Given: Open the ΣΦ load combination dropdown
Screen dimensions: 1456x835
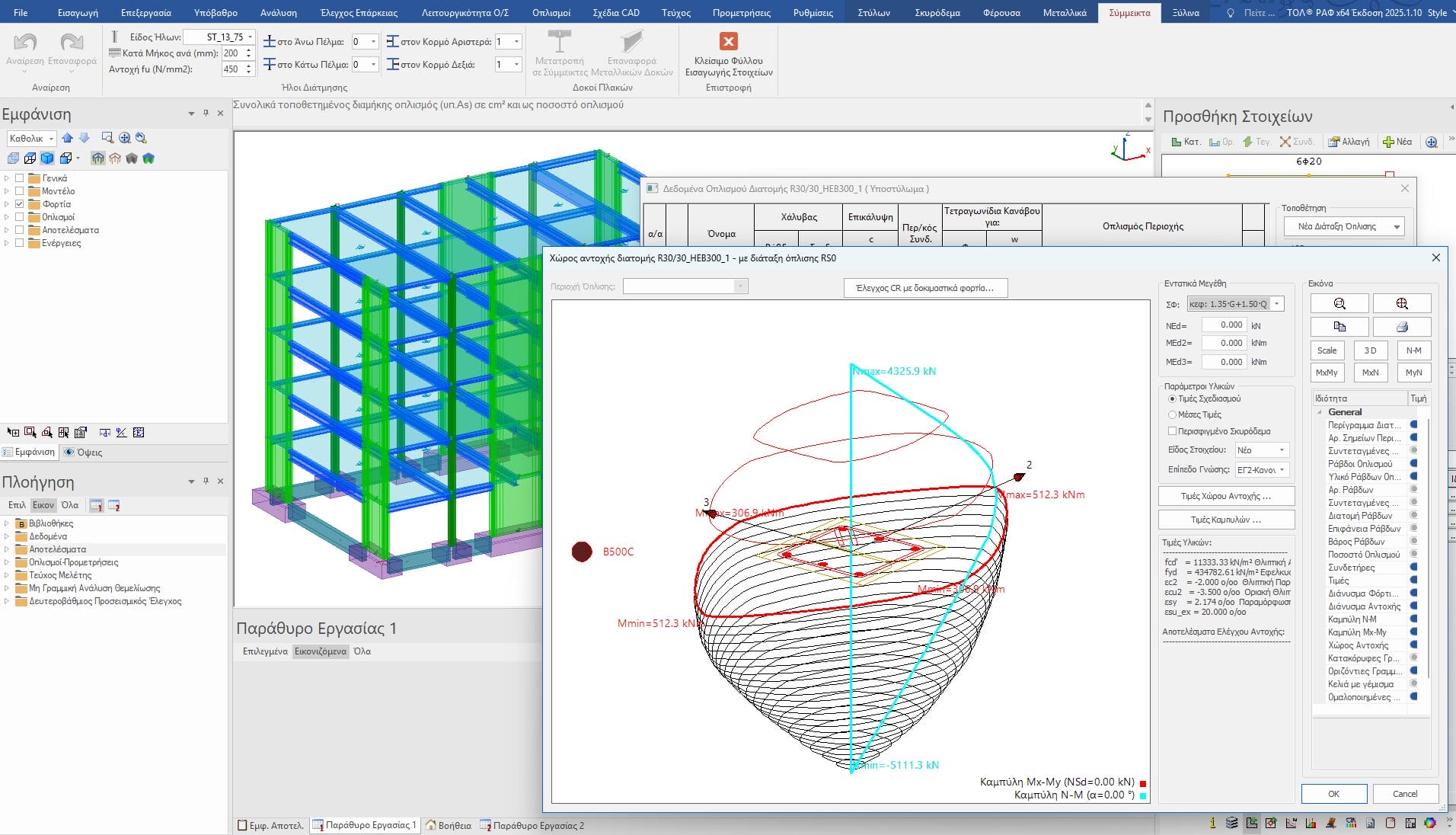Looking at the screenshot, I should click(x=1277, y=304).
